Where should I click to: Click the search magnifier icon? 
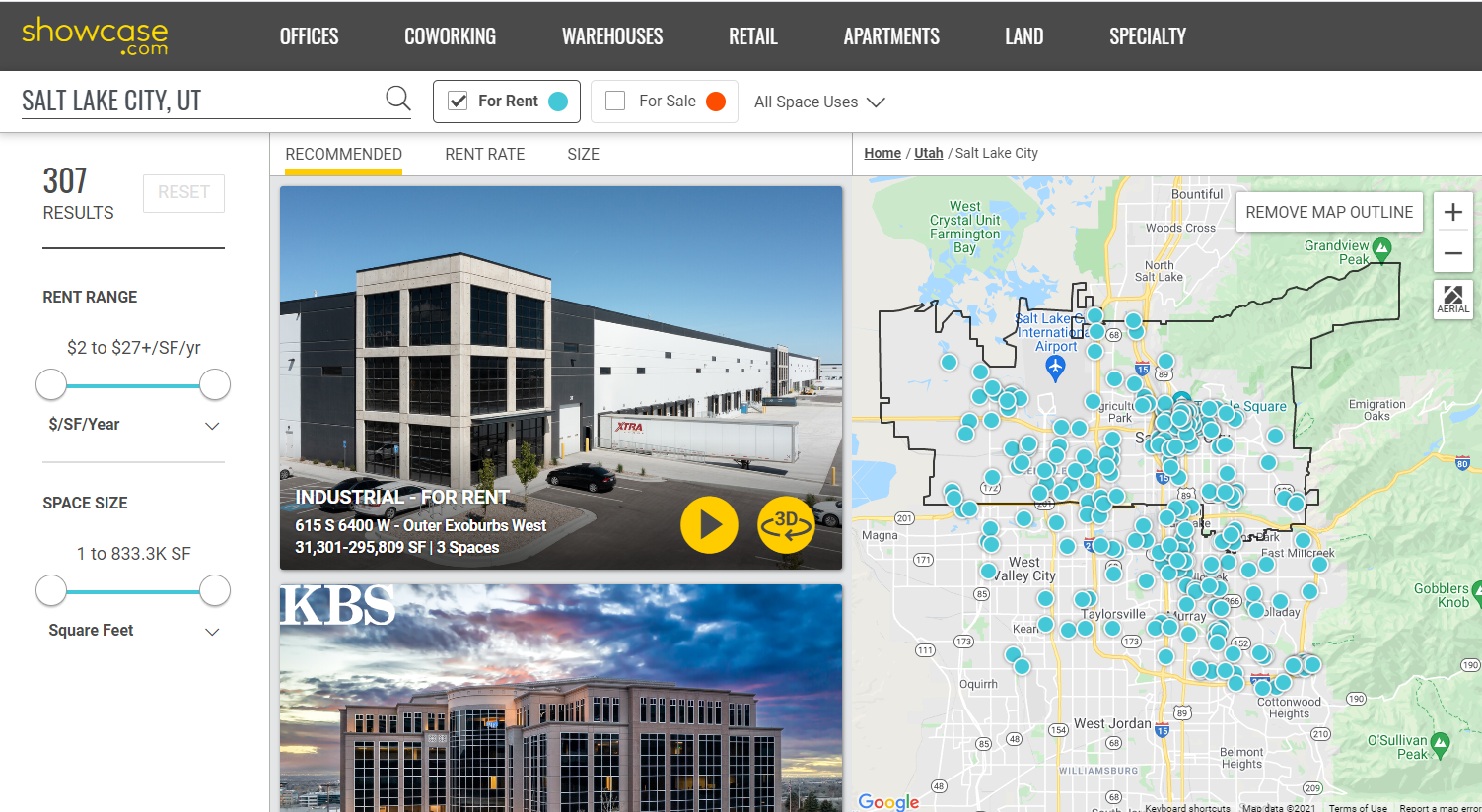[x=397, y=99]
